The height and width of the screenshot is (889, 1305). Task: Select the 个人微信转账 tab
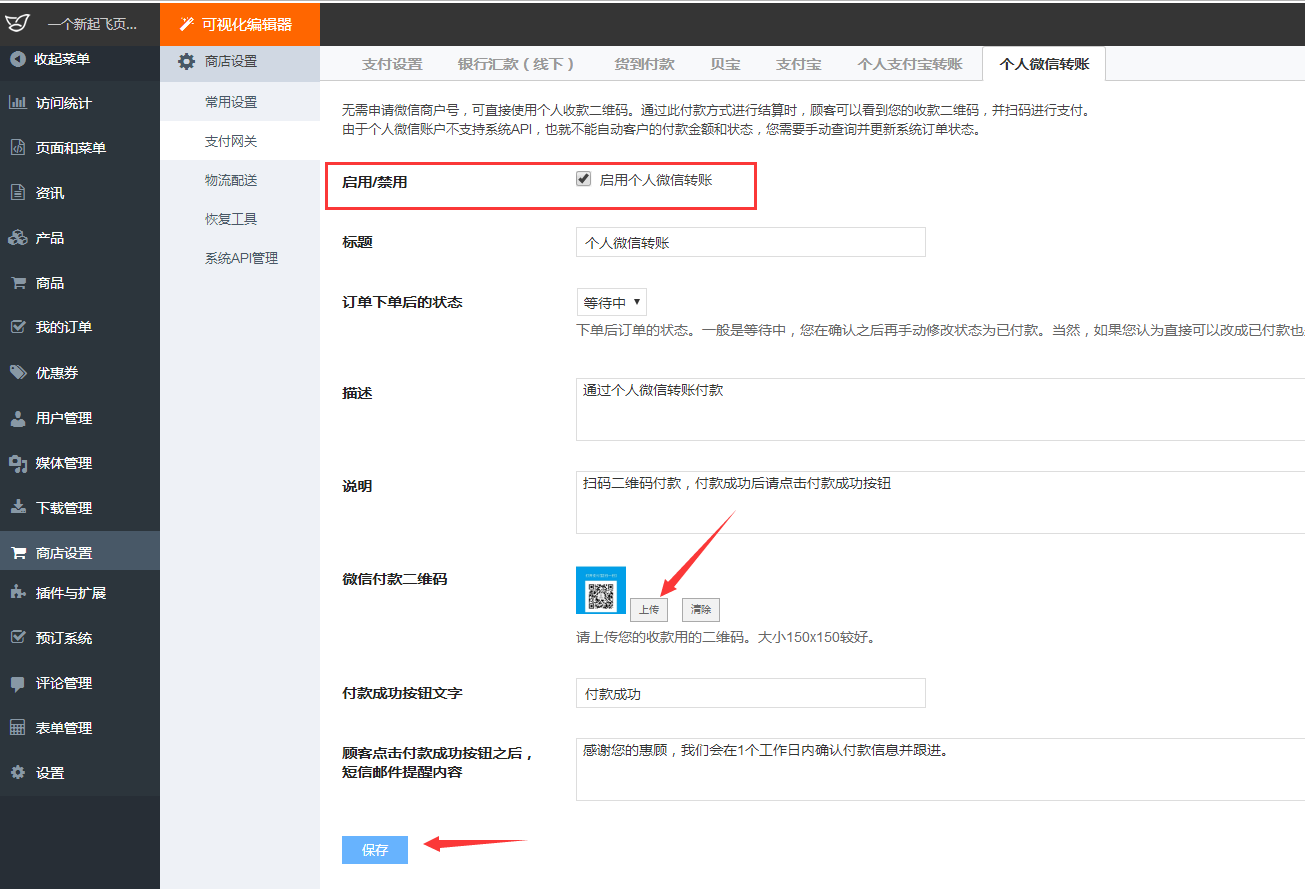point(1044,64)
